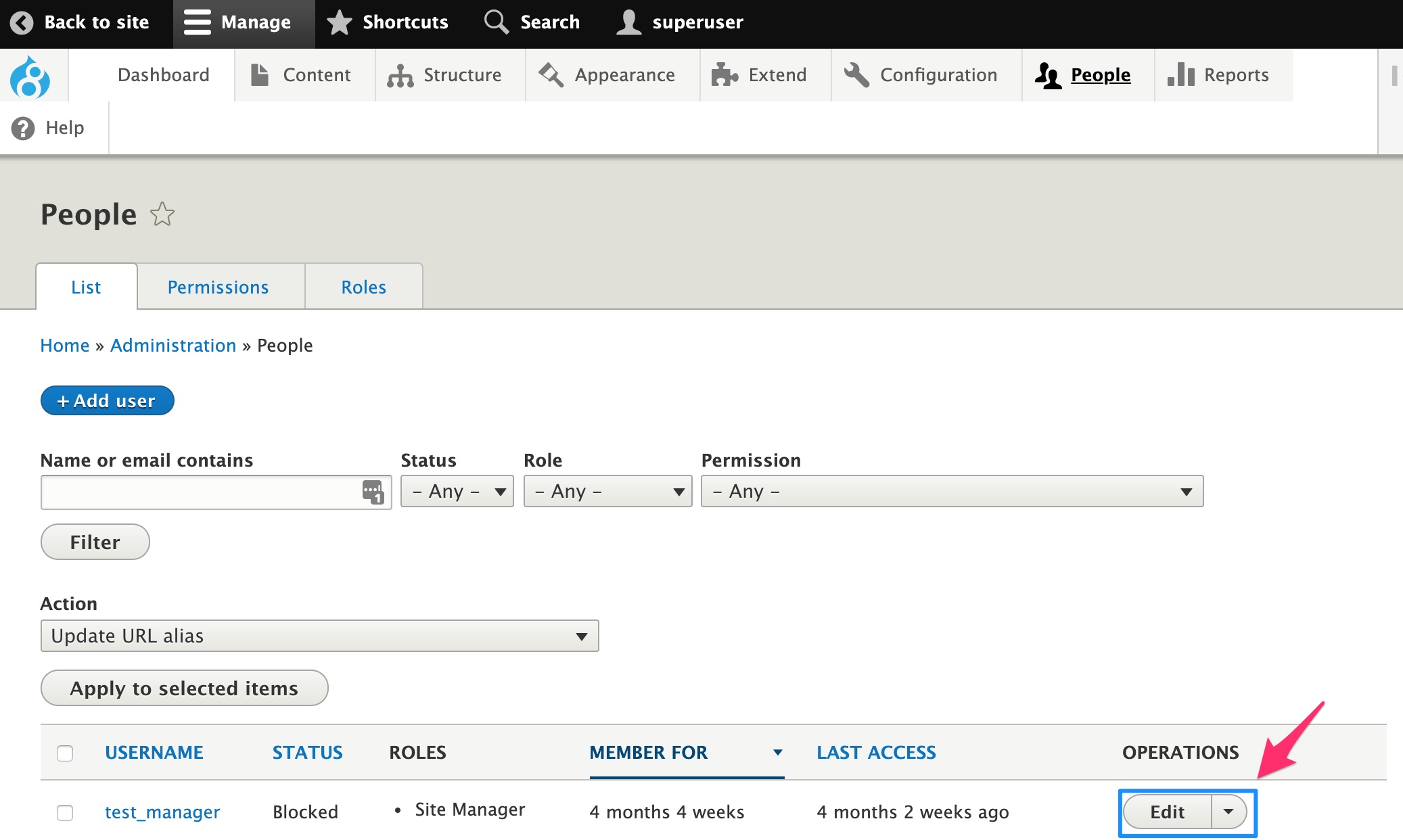Click the Shortcuts star icon
The image size is (1403, 840).
pyautogui.click(x=340, y=22)
